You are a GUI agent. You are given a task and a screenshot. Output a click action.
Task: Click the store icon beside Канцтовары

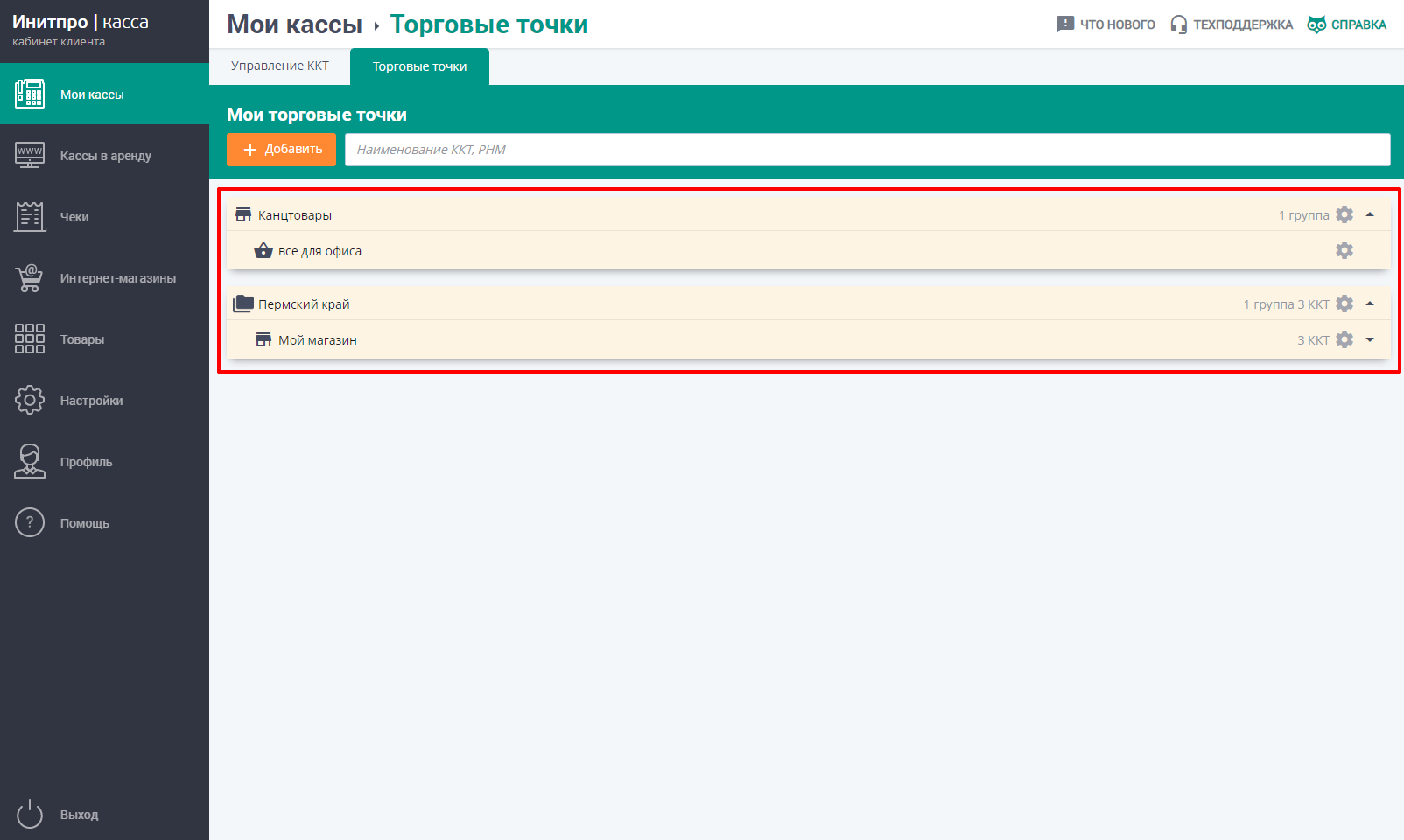point(243,214)
